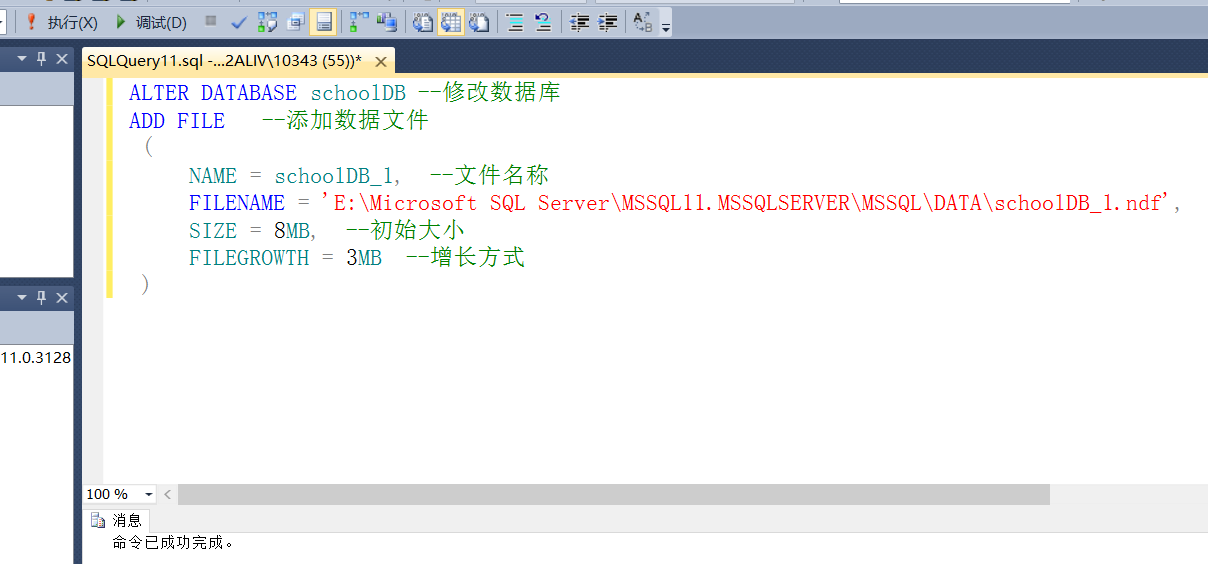Click the 命令已成功完成 message text
Image resolution: width=1208 pixels, height=564 pixels.
pos(173,543)
